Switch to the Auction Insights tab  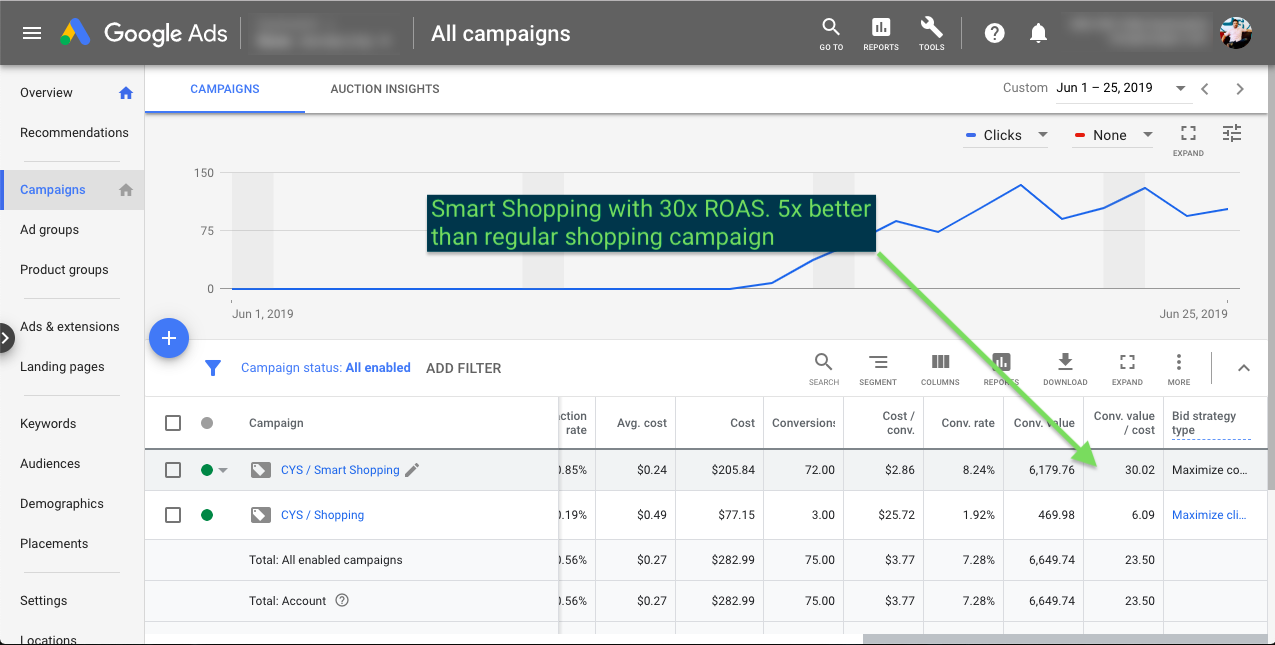tap(385, 89)
